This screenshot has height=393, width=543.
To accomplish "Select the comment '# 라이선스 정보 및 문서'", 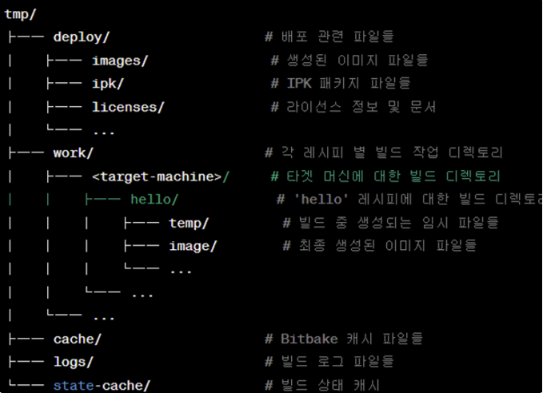I will tap(353, 107).
